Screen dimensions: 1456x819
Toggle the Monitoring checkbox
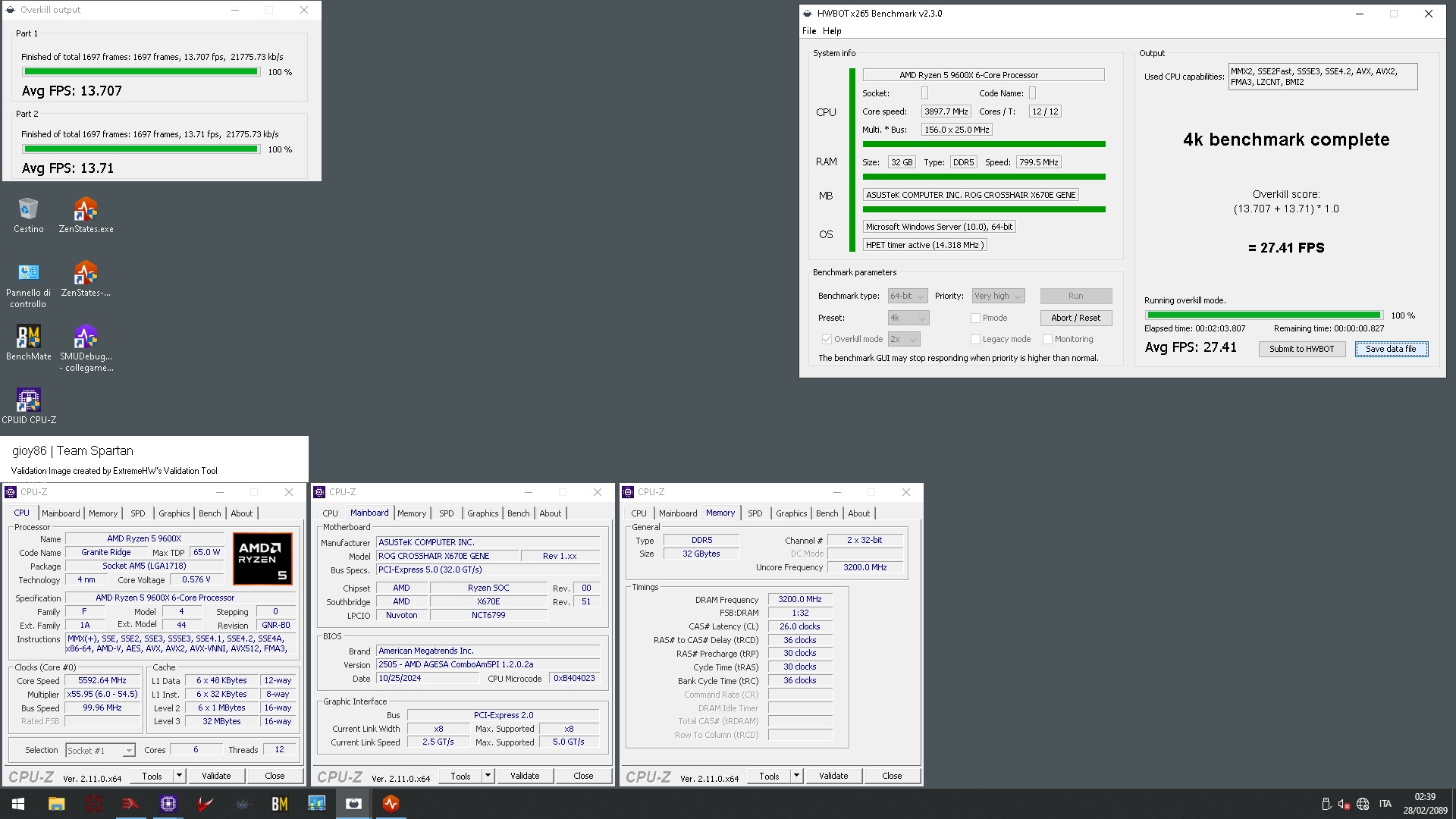pos(1047,340)
